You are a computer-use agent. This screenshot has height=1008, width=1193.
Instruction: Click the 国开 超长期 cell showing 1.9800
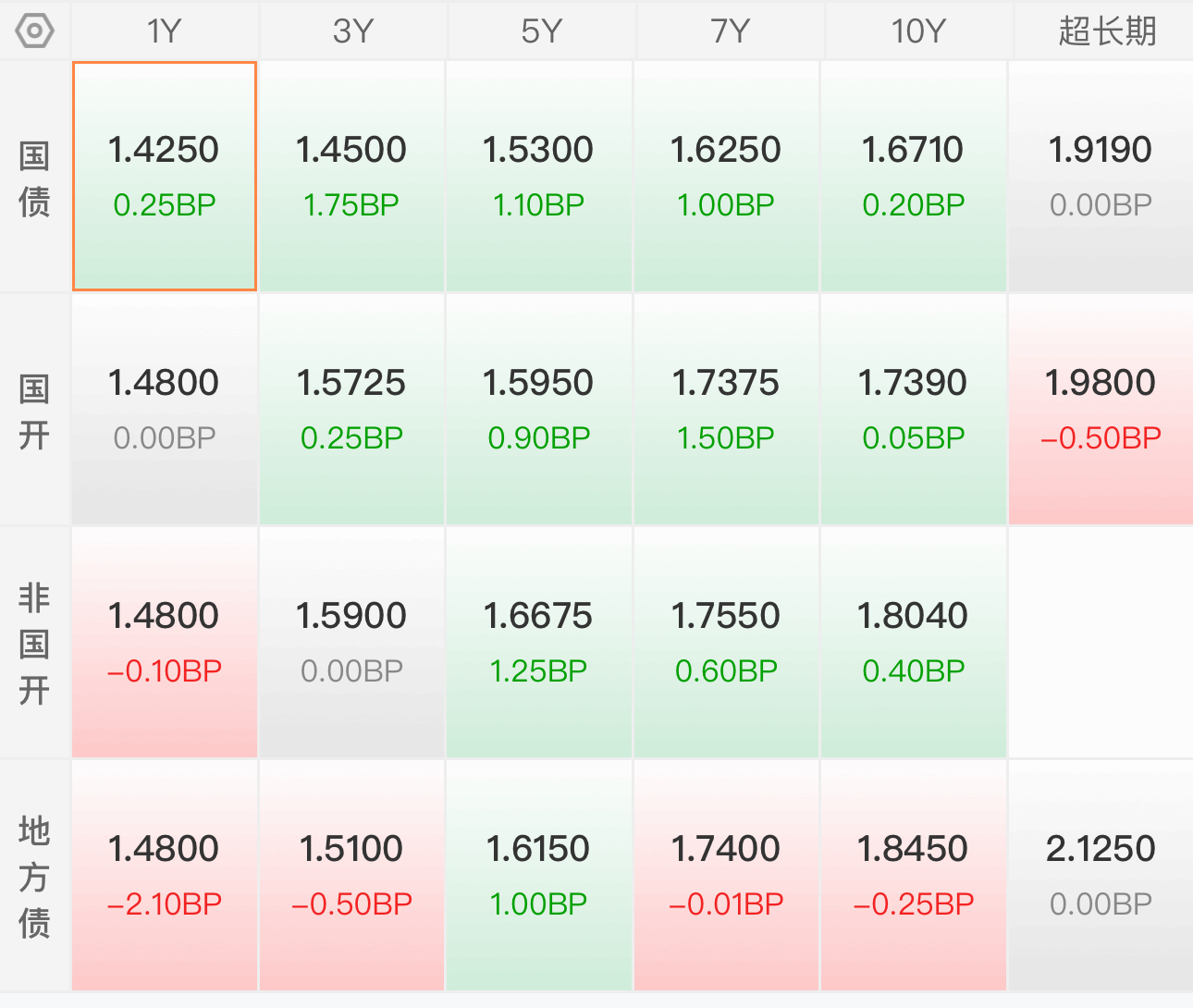pos(1101,410)
